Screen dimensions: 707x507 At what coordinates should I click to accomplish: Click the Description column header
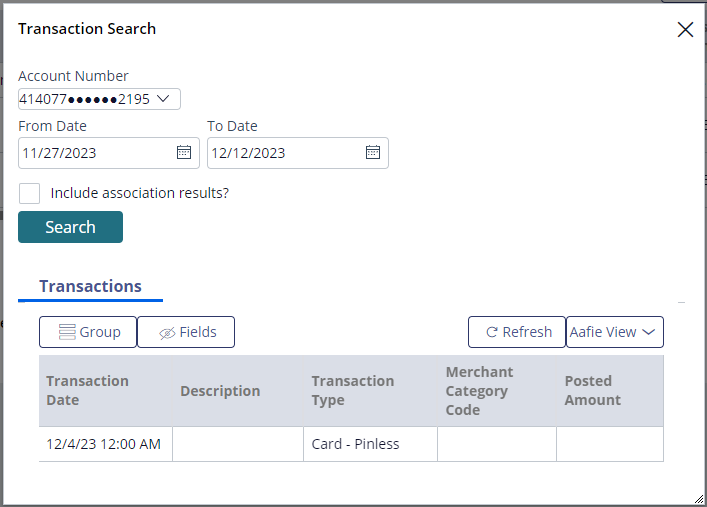click(238, 391)
